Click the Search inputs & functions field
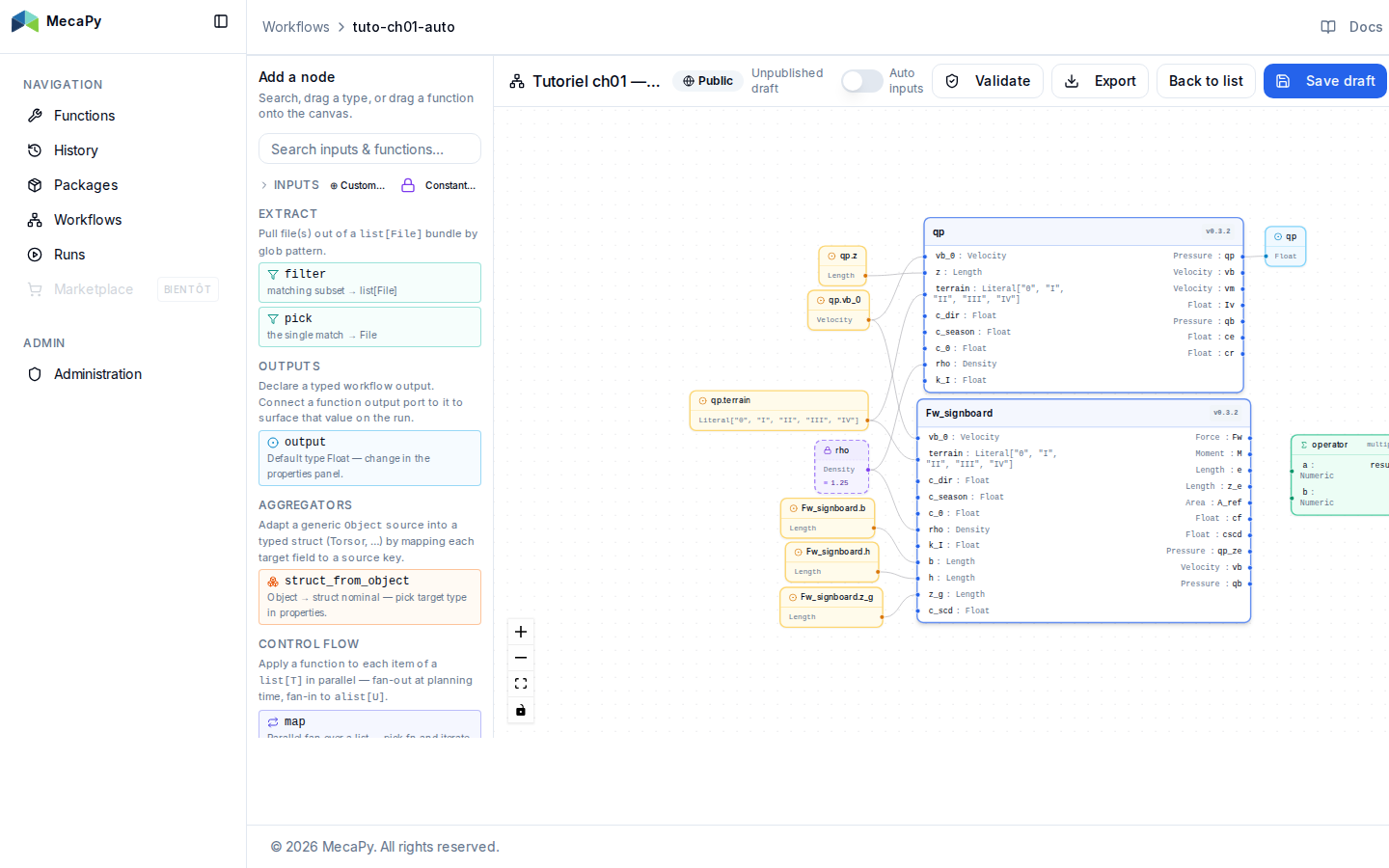This screenshot has height=868, width=1389. [369, 149]
